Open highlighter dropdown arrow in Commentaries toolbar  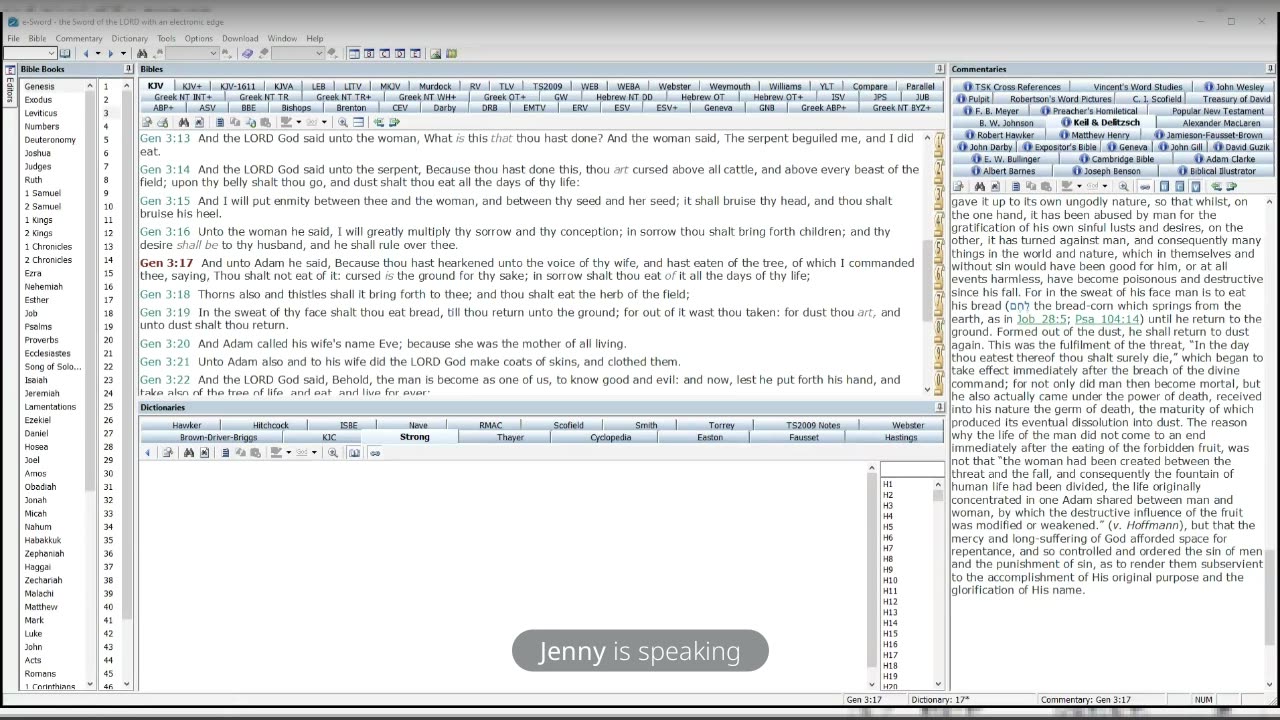pyautogui.click(x=1079, y=186)
